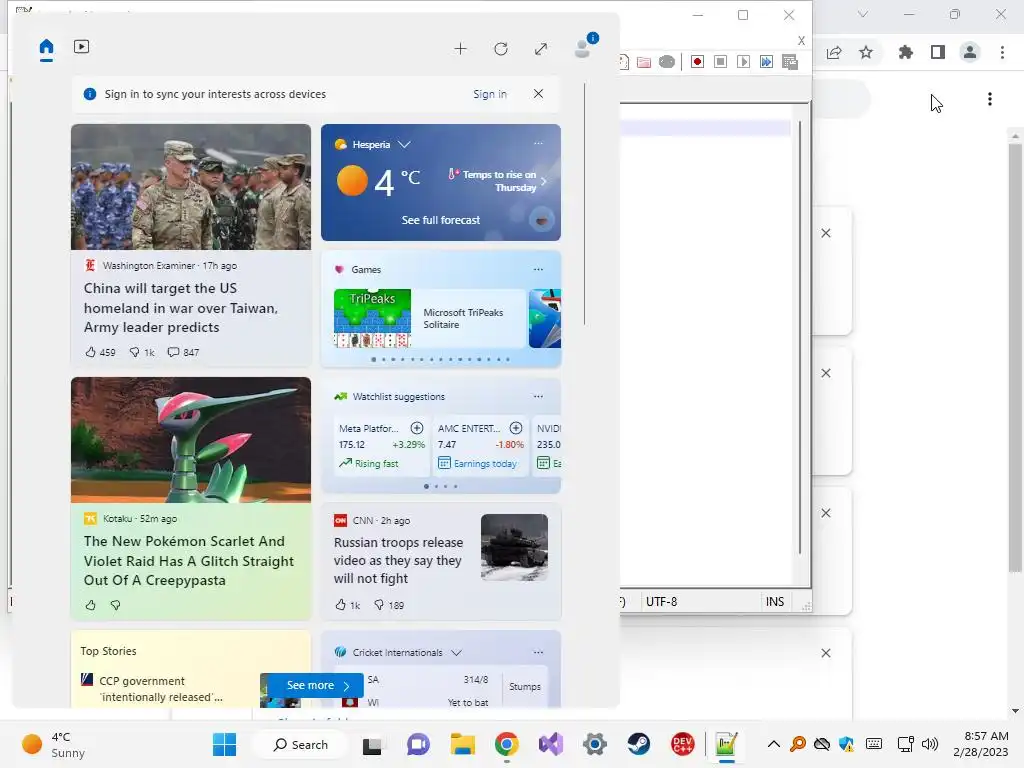Open Steam from the taskbar
The height and width of the screenshot is (768, 1024).
[639, 744]
